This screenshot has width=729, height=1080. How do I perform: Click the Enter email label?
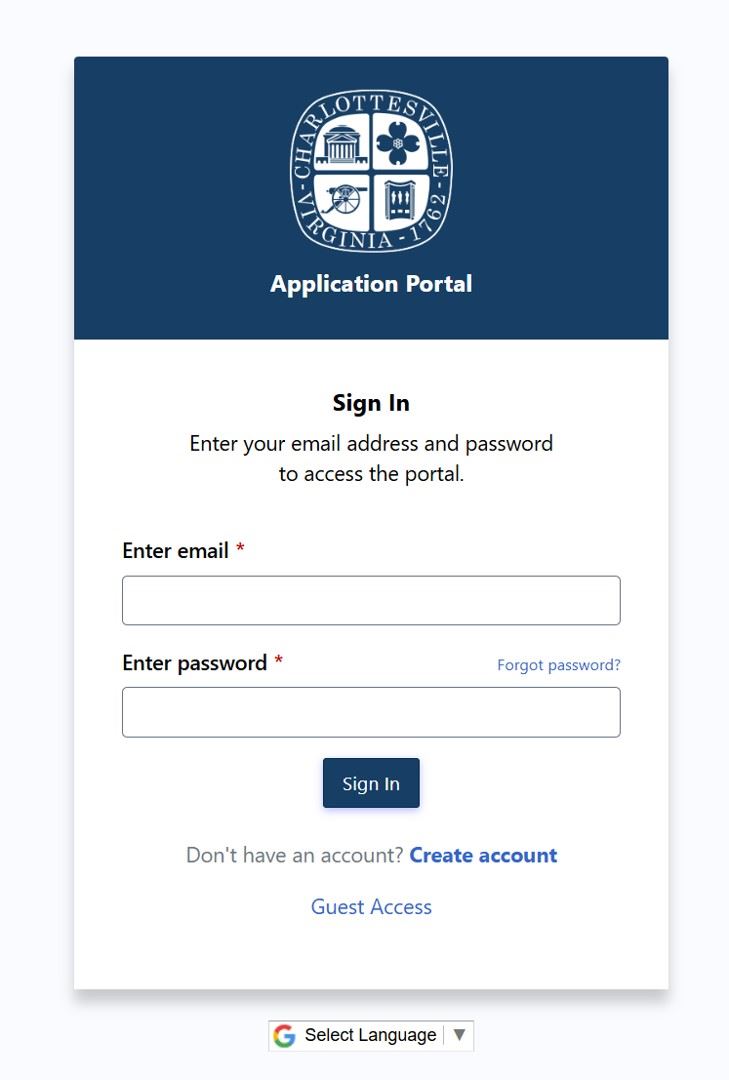click(x=176, y=551)
